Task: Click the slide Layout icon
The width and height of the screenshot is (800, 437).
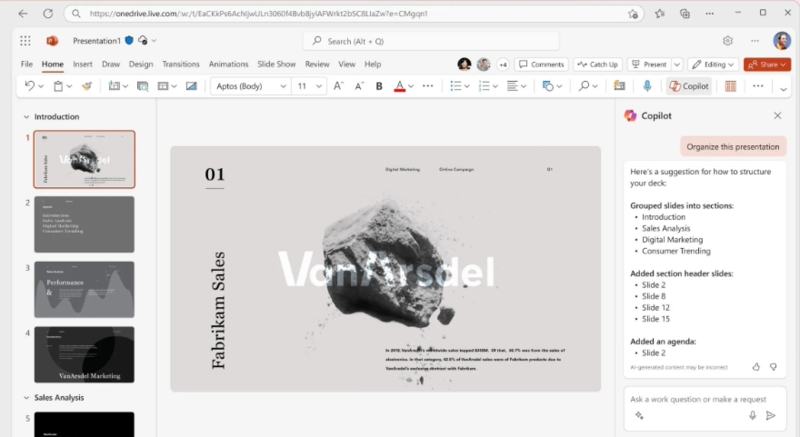Action: (163, 86)
